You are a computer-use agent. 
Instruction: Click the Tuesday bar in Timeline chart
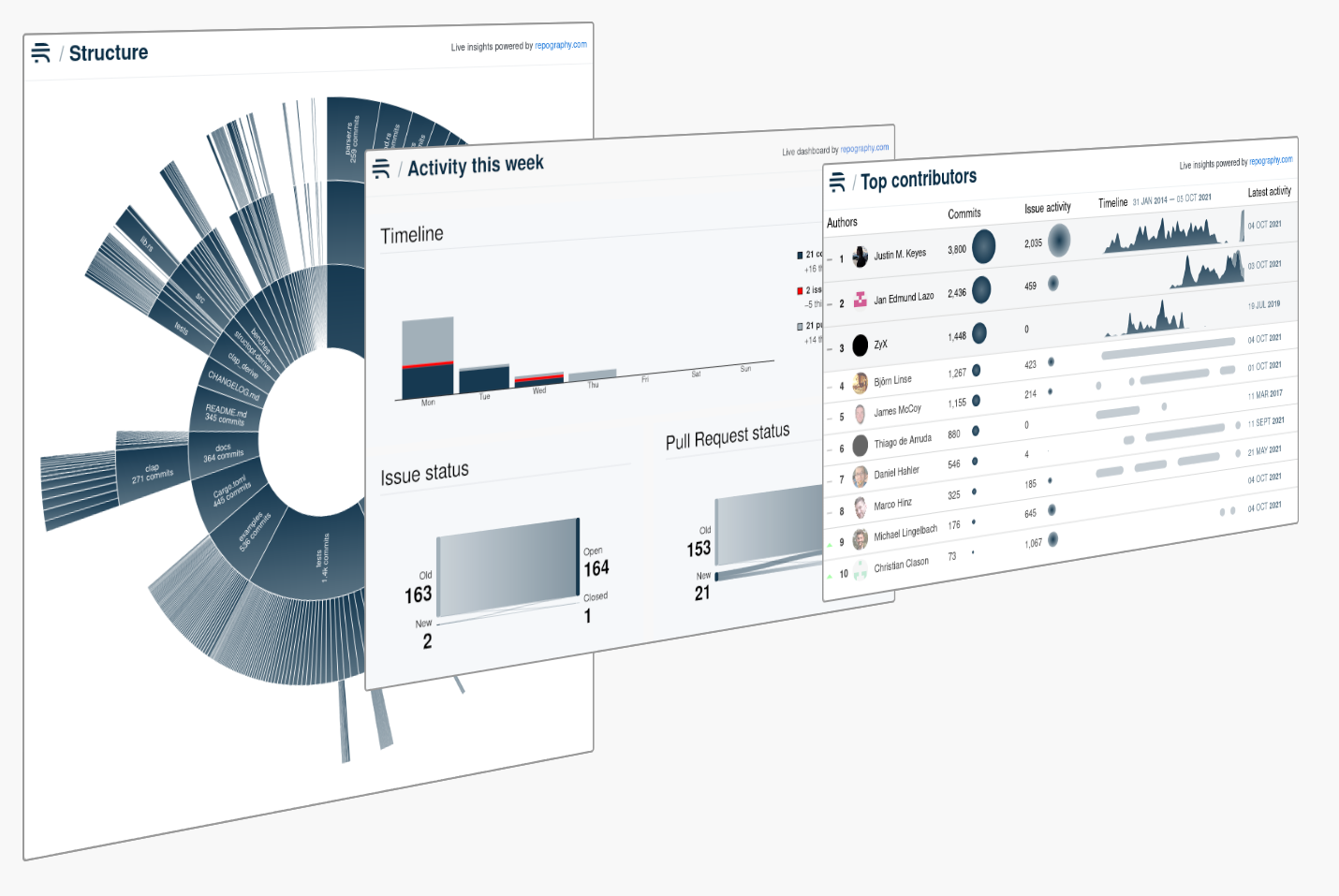(x=484, y=378)
